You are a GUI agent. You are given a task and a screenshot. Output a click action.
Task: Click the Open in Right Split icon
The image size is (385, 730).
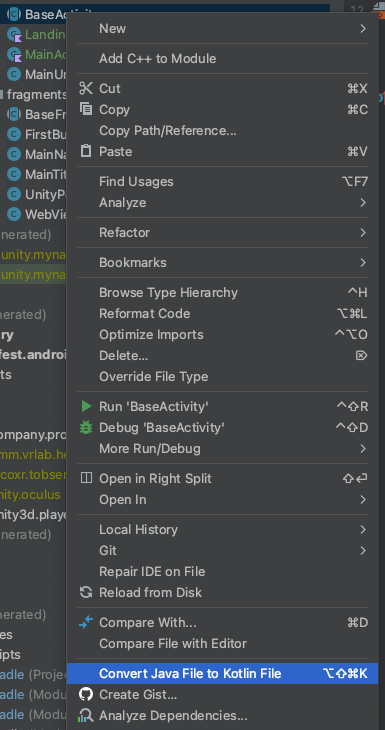click(x=86, y=478)
